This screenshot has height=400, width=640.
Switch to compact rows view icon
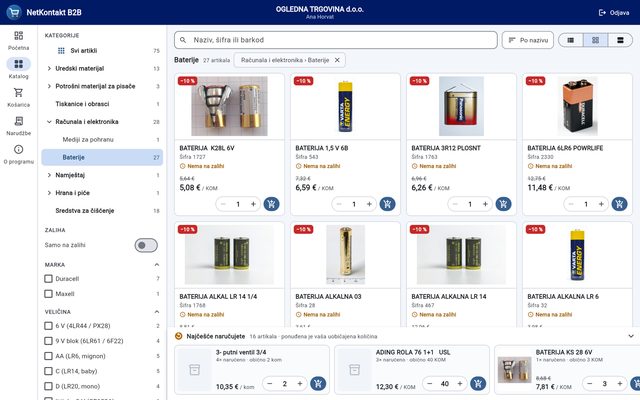point(620,40)
